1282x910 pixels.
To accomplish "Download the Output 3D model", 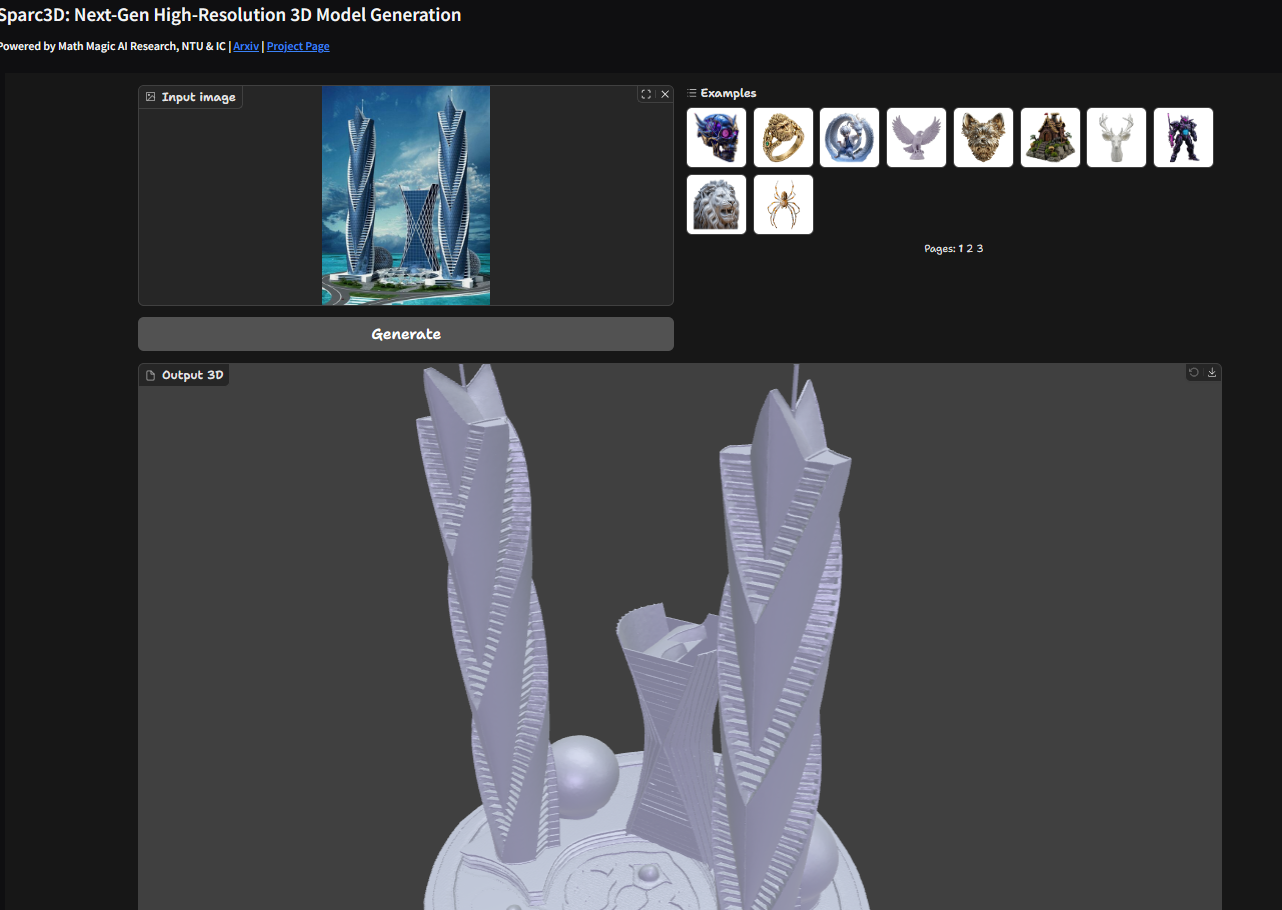I will (x=1212, y=373).
